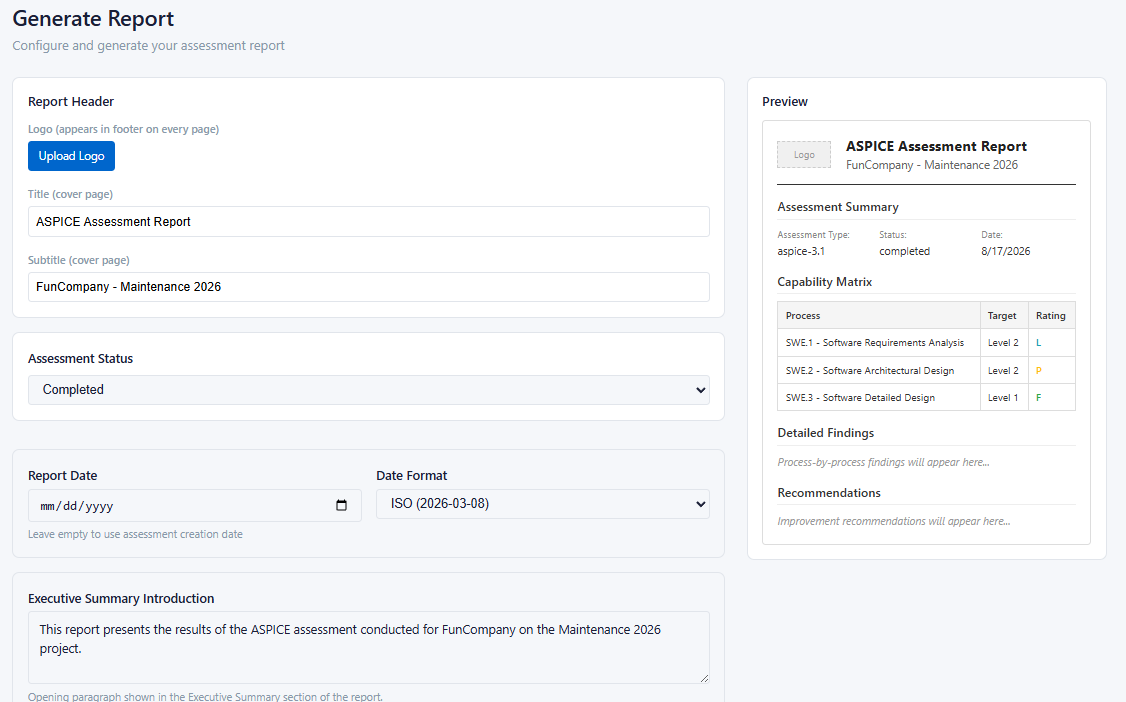This screenshot has width=1126, height=702.
Task: Click the 'Recommendations' heading in the preview
Action: point(829,493)
